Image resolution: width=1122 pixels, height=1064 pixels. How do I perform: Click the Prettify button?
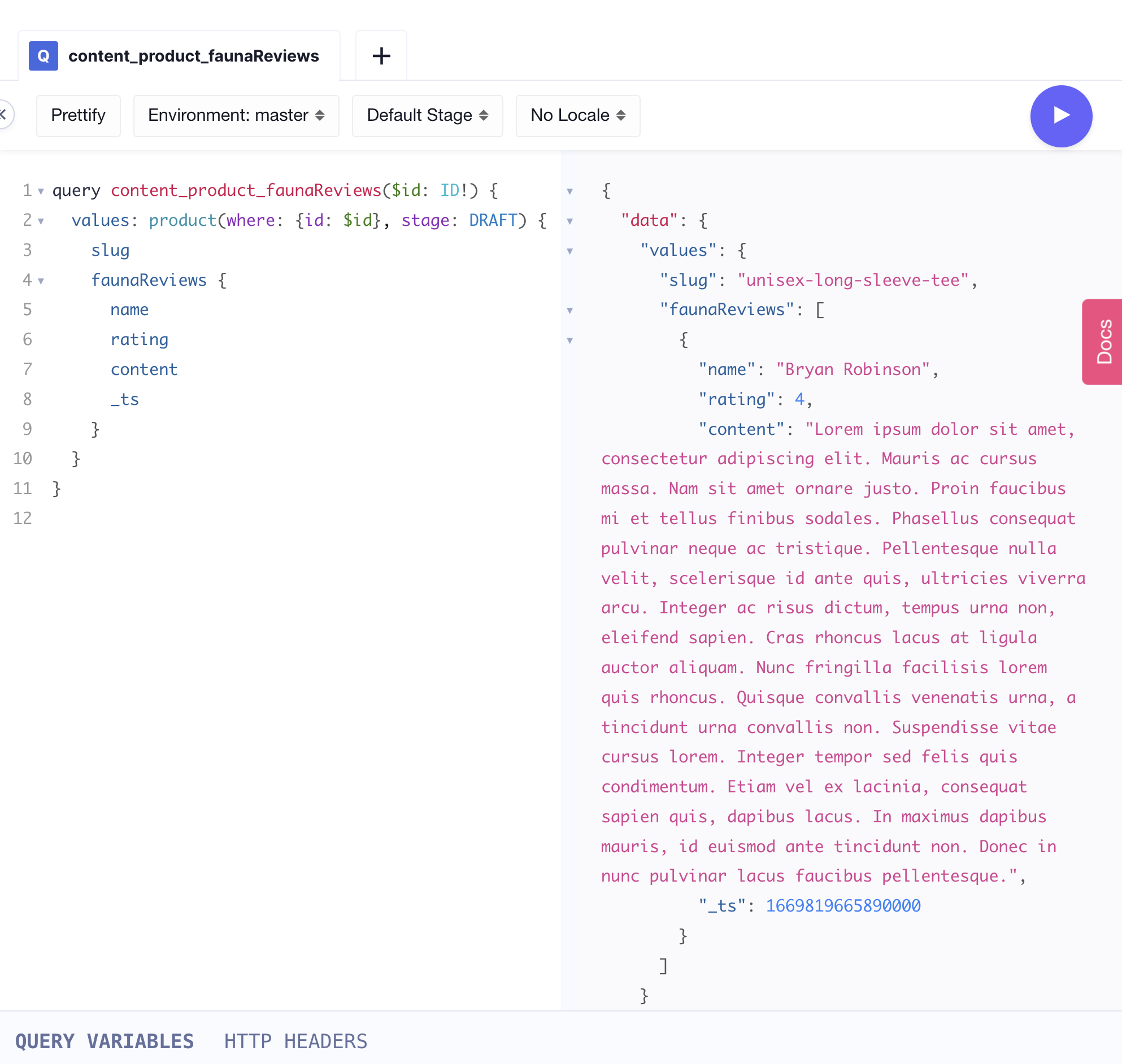click(79, 115)
